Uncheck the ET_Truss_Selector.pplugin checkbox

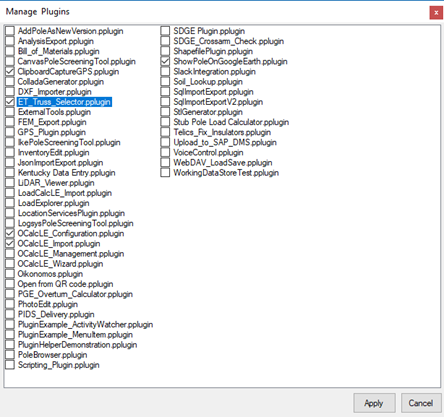click(x=10, y=102)
